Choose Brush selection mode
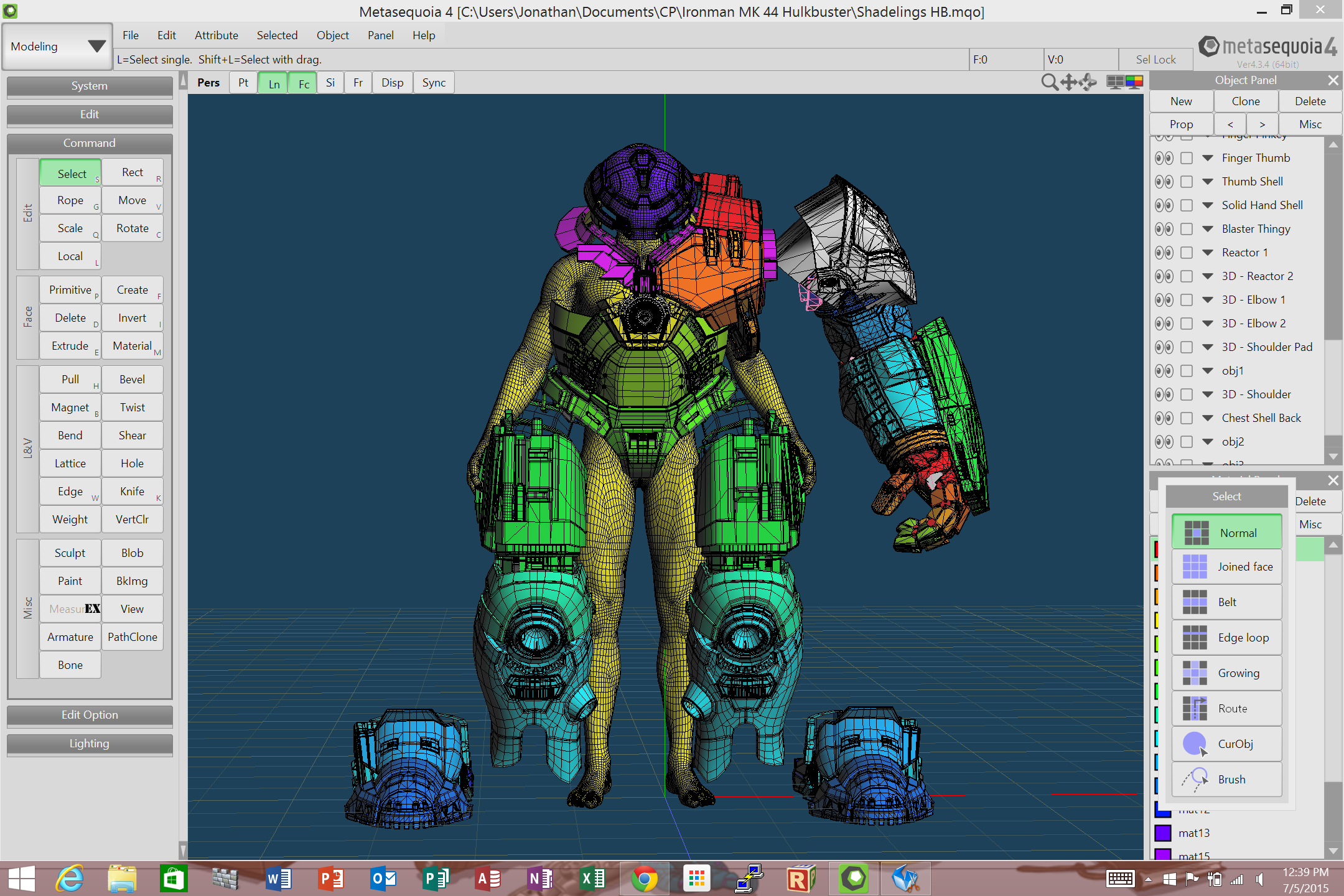Image resolution: width=1344 pixels, height=896 pixels. (1226, 780)
